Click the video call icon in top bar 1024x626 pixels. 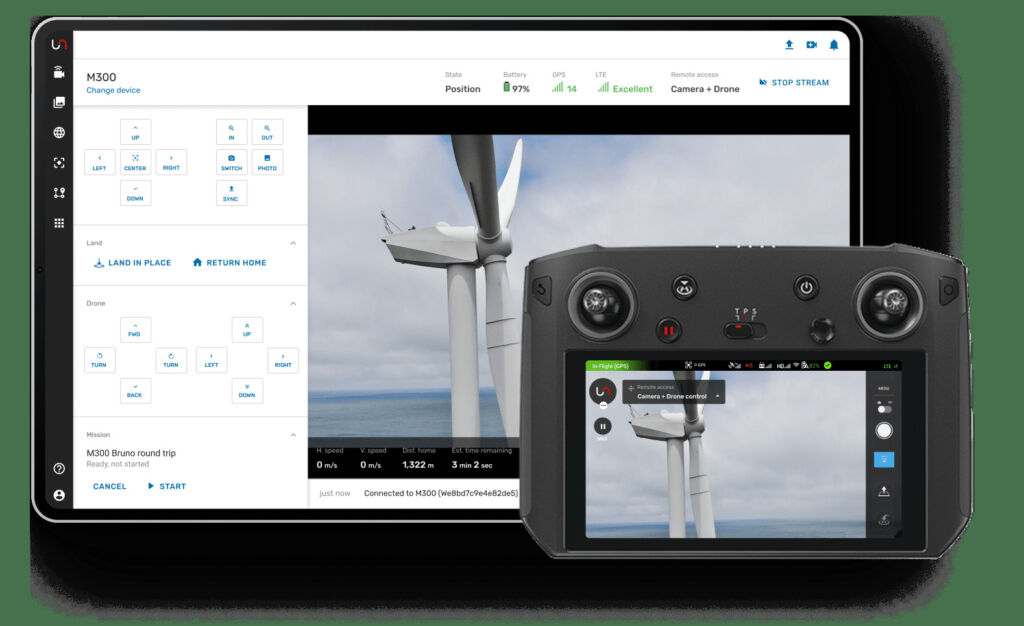point(811,44)
